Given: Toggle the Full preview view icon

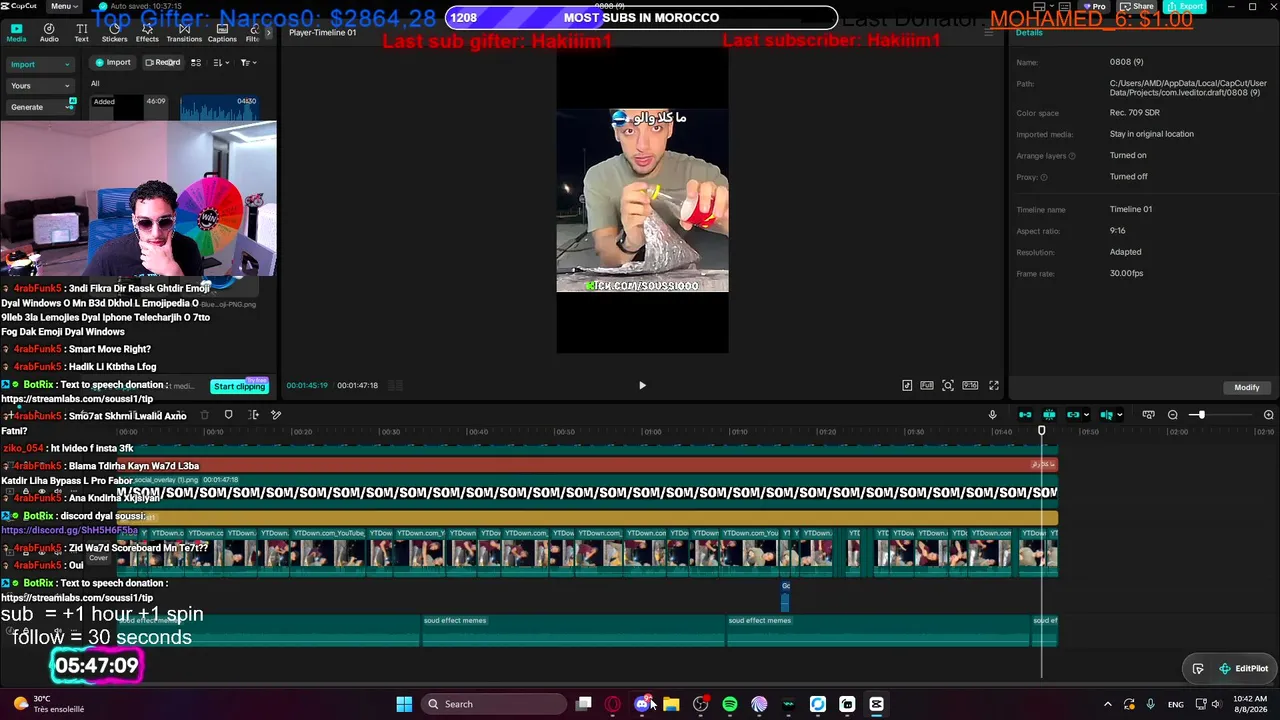Looking at the screenshot, I should click(927, 385).
